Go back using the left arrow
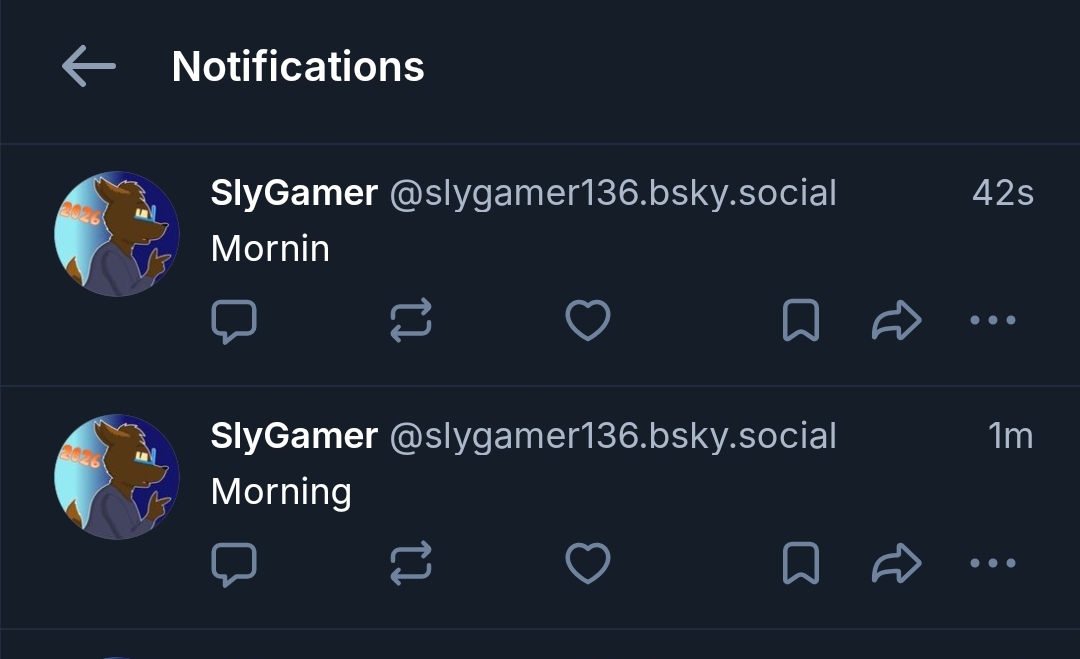Image resolution: width=1080 pixels, height=659 pixels. coord(89,67)
